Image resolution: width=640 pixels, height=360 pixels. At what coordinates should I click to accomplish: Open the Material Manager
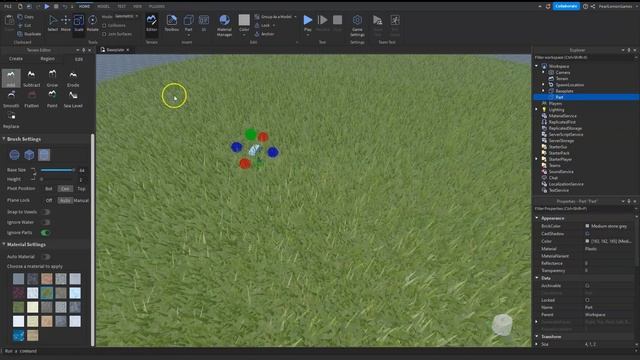[224, 25]
